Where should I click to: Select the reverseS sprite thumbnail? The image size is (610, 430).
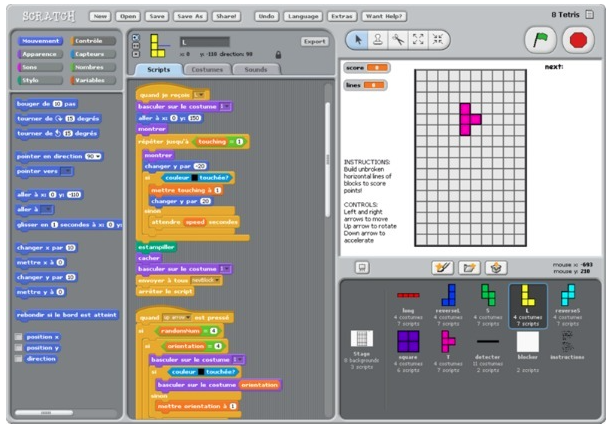pos(568,304)
